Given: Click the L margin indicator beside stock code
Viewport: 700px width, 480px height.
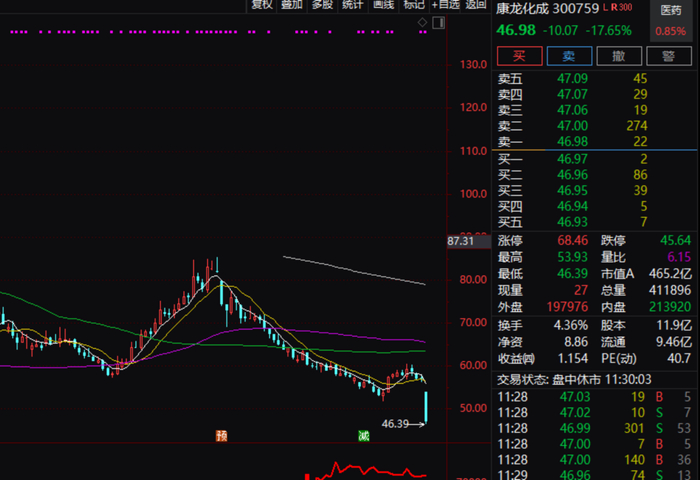Looking at the screenshot, I should coord(605,8).
